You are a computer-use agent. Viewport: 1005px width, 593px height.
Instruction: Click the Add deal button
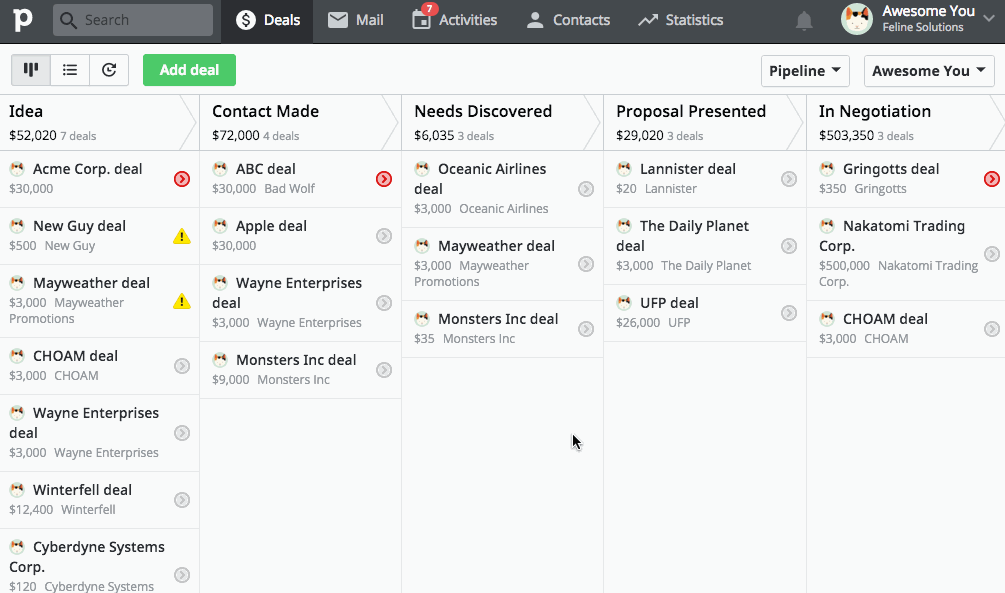tap(189, 70)
